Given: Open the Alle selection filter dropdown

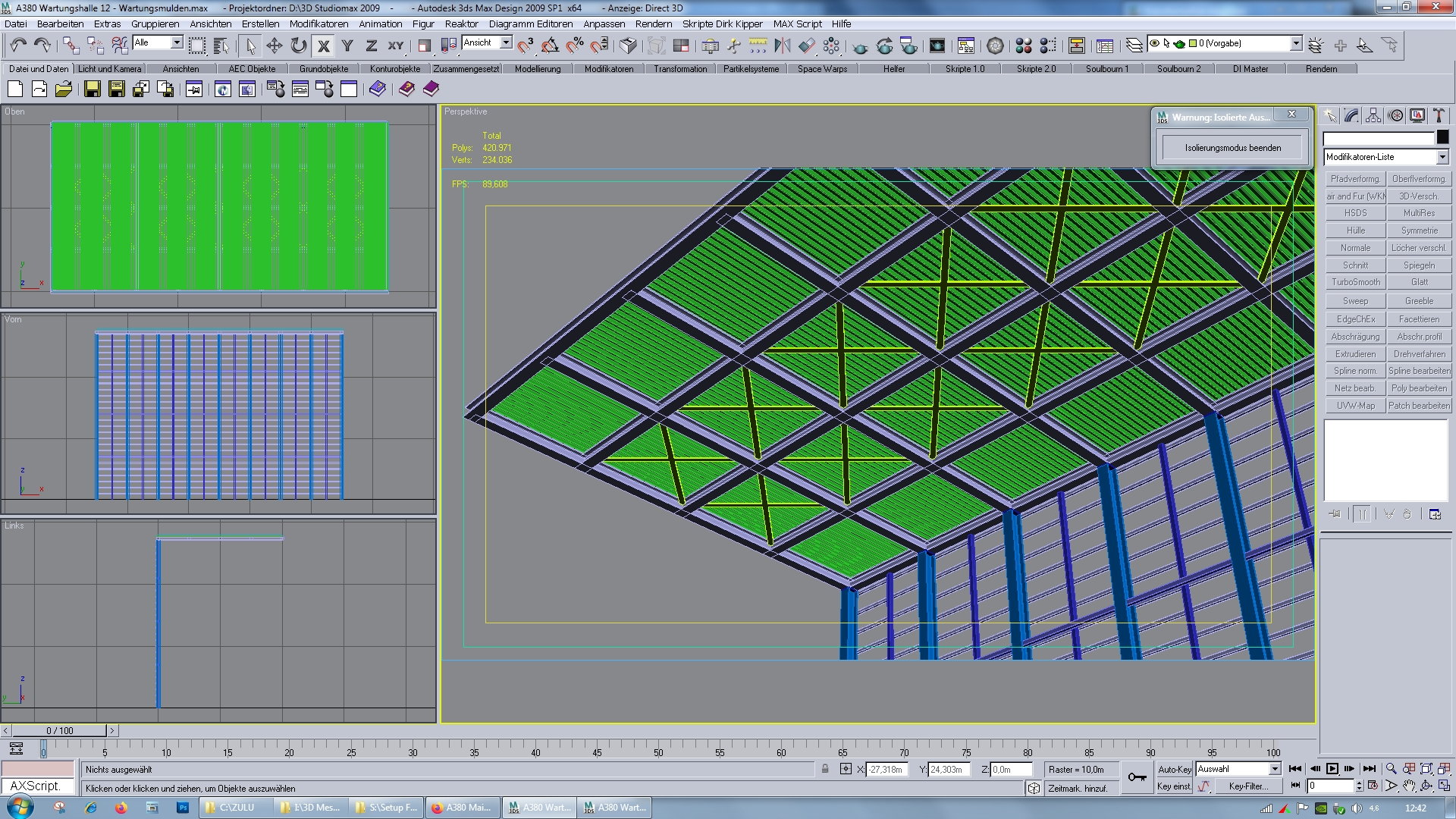Looking at the screenshot, I should (x=176, y=42).
